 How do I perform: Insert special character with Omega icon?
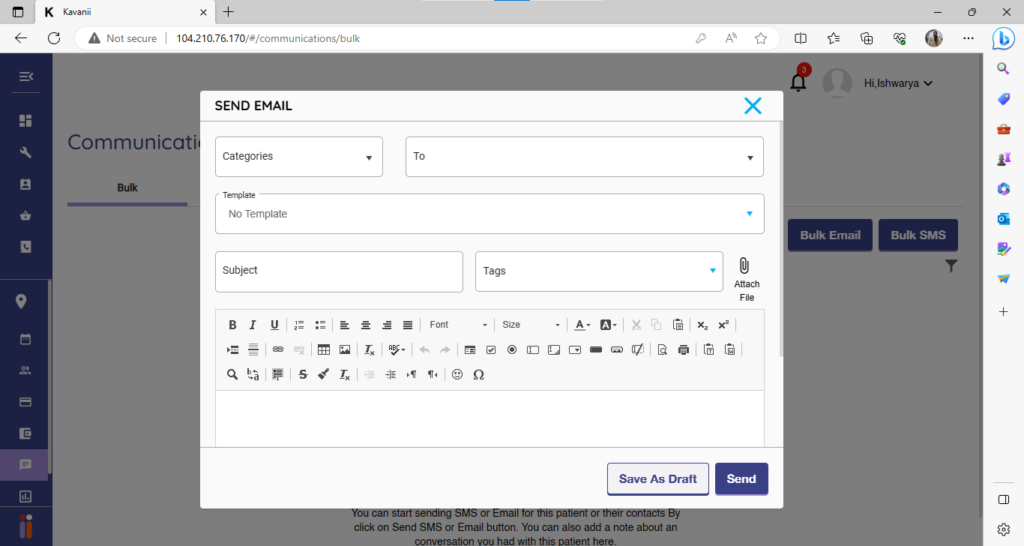[478, 375]
